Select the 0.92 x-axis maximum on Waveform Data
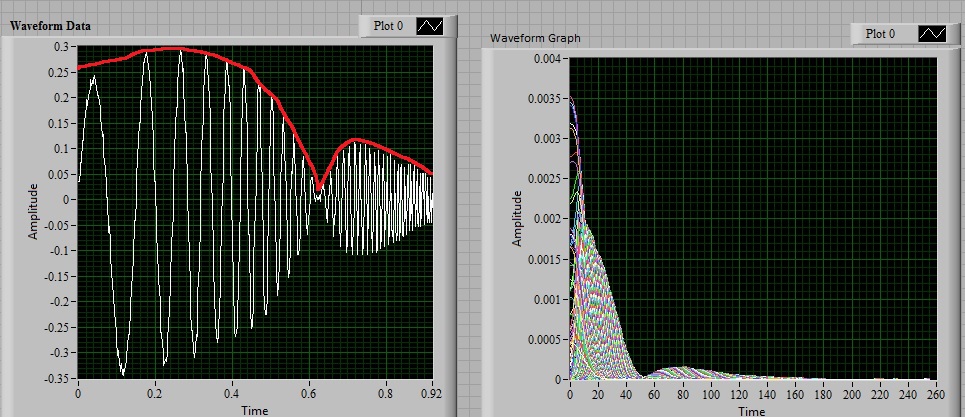965x417 pixels. tap(431, 393)
